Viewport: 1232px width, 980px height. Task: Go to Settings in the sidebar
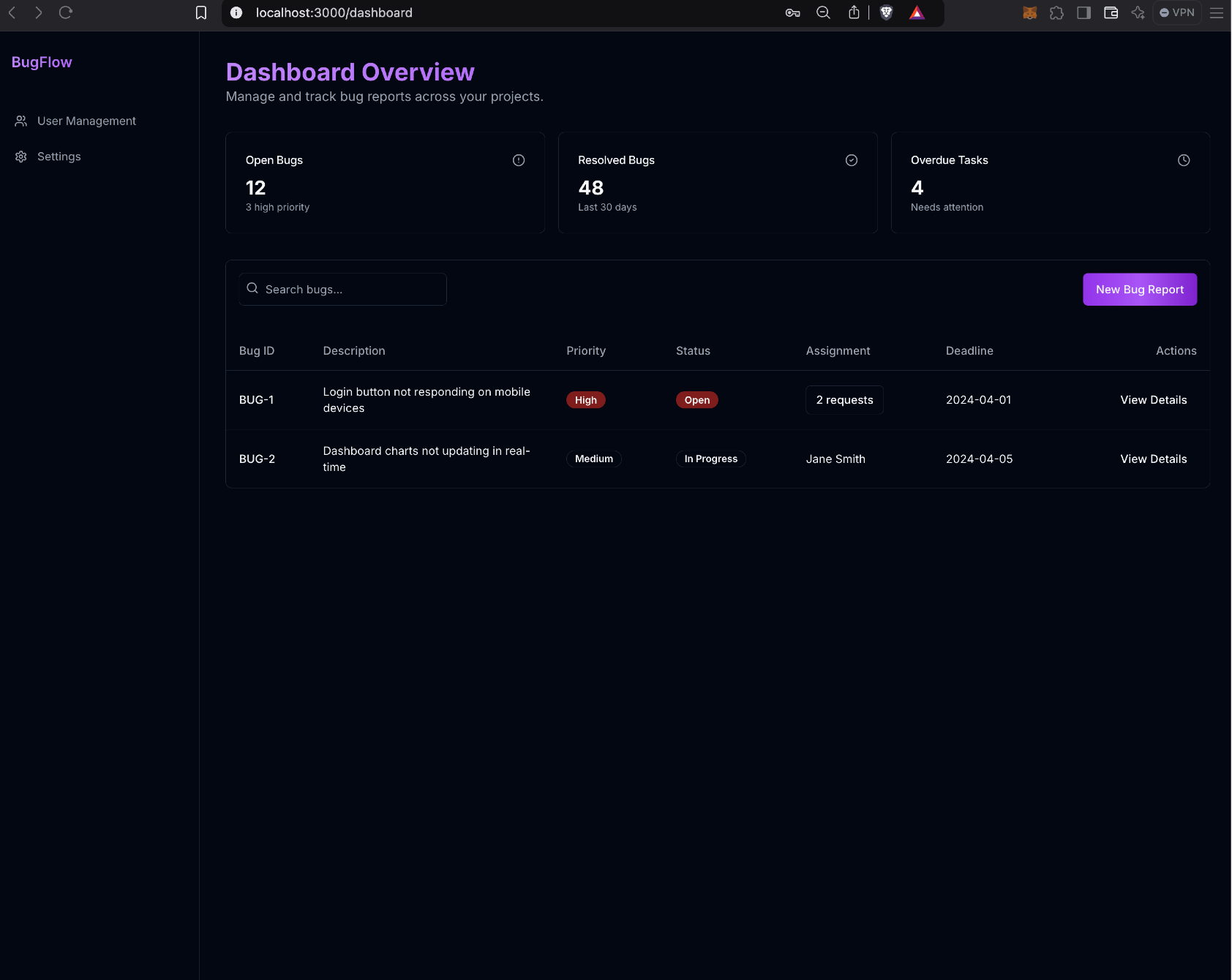click(59, 157)
